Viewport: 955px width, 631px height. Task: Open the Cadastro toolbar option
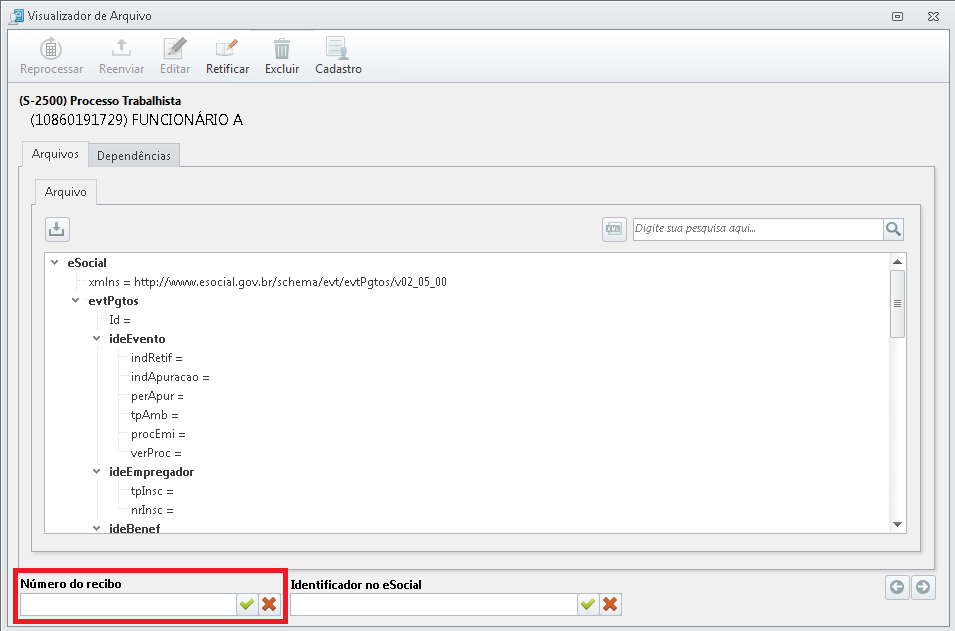point(338,56)
